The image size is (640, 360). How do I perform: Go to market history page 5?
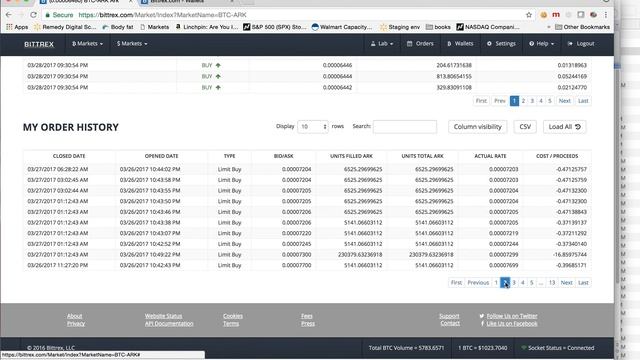coord(550,101)
